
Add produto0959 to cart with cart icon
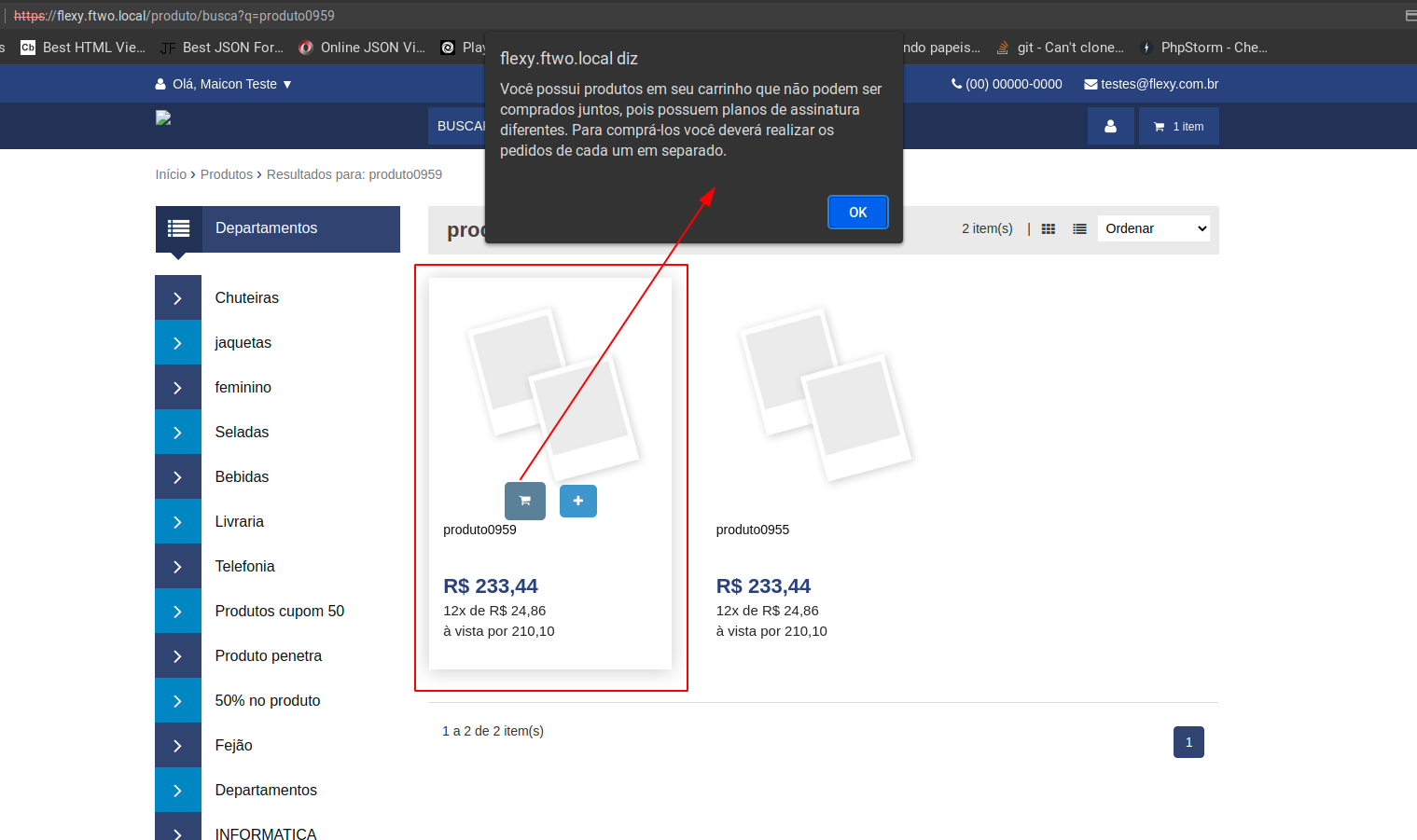tap(524, 501)
